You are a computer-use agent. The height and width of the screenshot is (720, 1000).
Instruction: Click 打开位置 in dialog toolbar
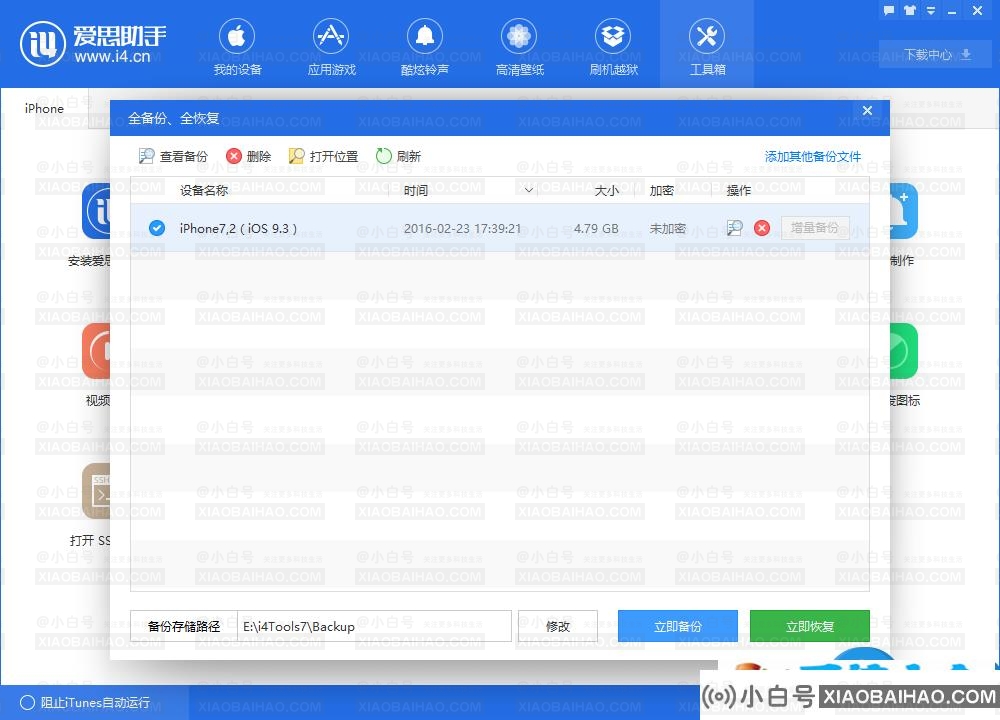[323, 156]
